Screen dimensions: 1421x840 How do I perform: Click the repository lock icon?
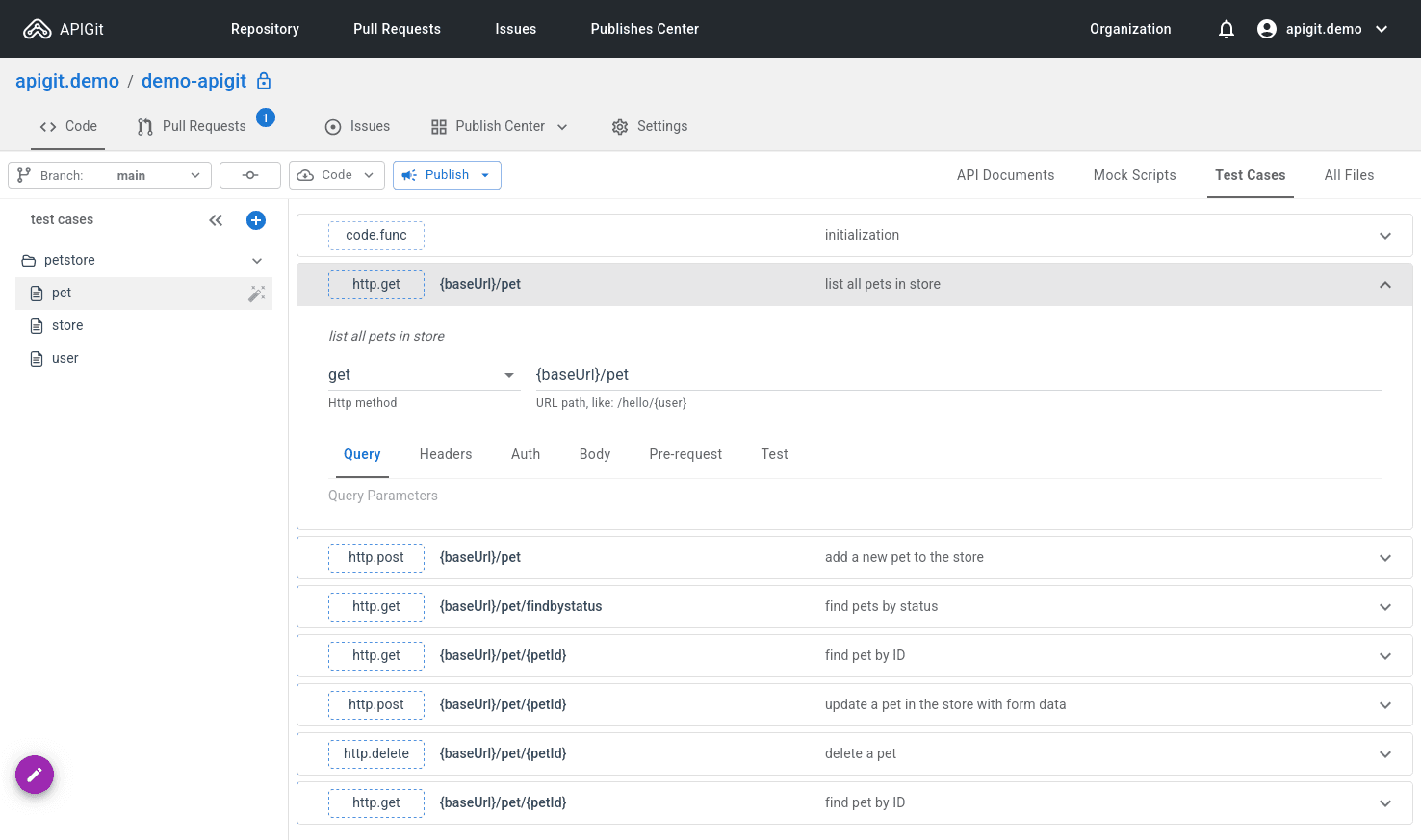point(264,81)
